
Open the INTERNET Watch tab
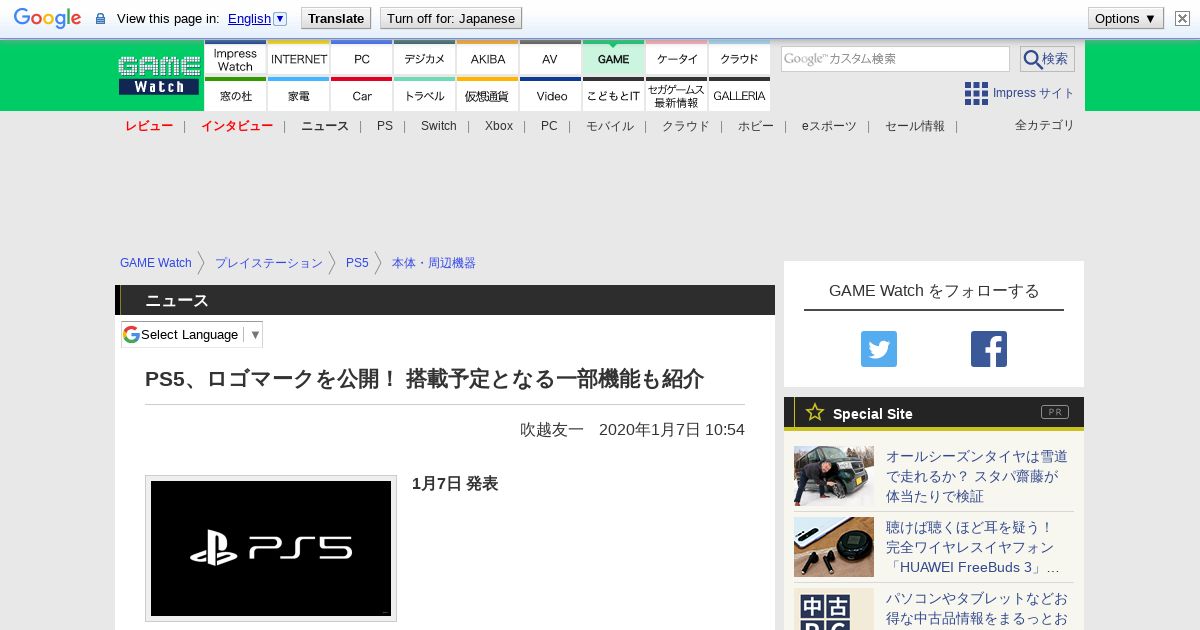click(x=299, y=59)
